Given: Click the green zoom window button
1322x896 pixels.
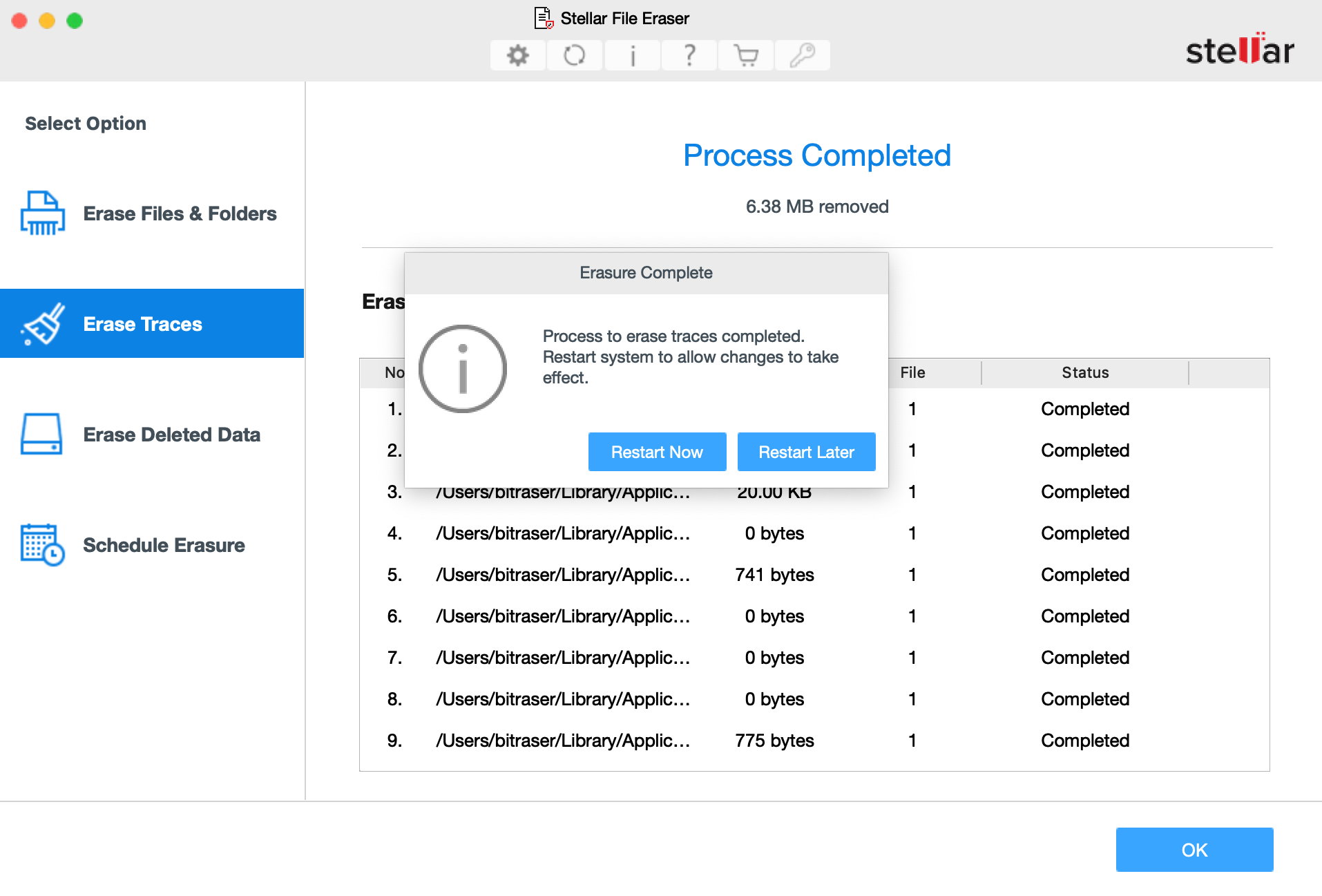Looking at the screenshot, I should point(75,21).
